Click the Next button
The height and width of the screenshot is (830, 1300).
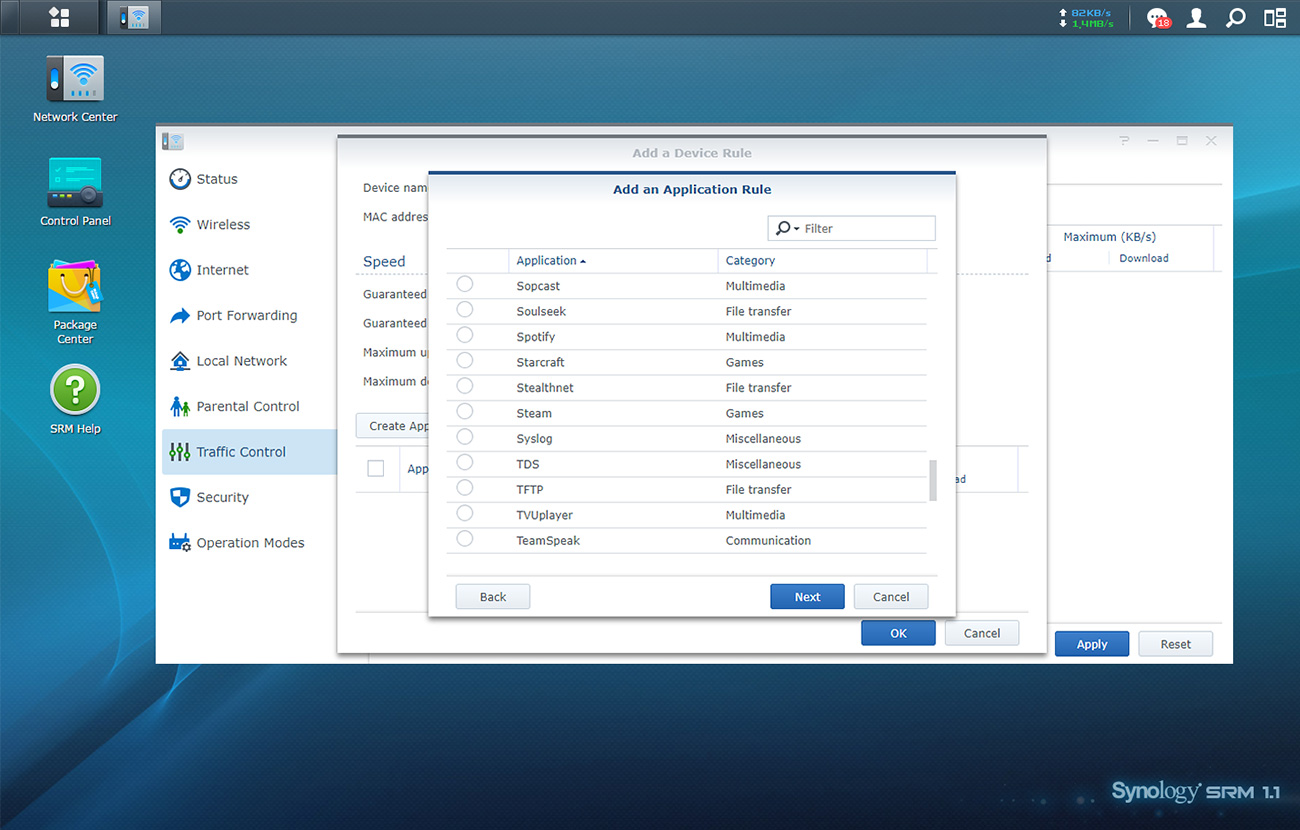(x=807, y=596)
